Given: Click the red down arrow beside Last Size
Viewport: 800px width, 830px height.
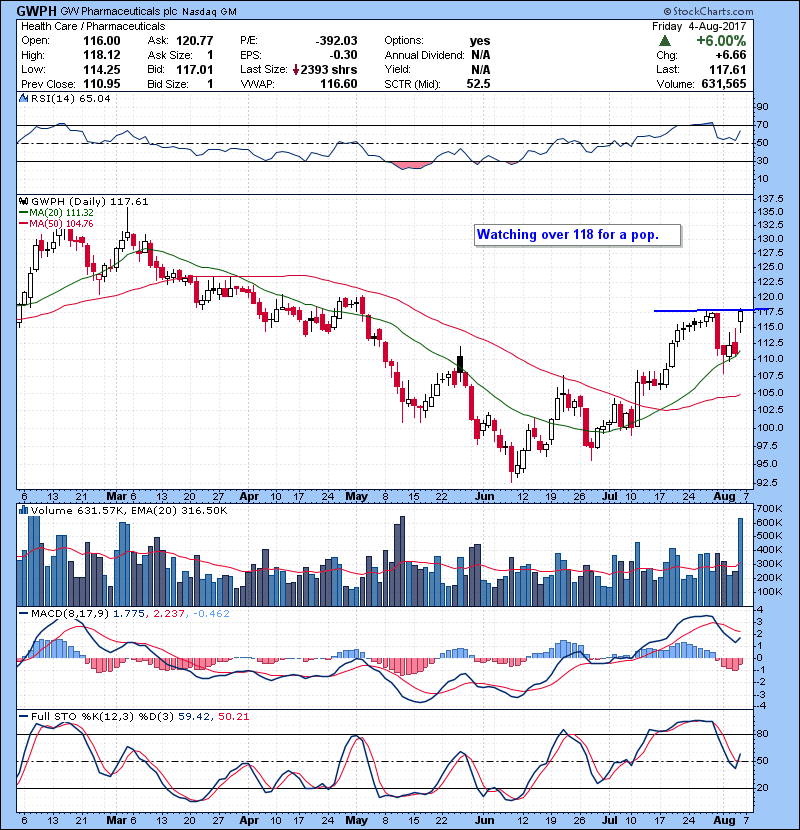Looking at the screenshot, I should pos(296,70).
